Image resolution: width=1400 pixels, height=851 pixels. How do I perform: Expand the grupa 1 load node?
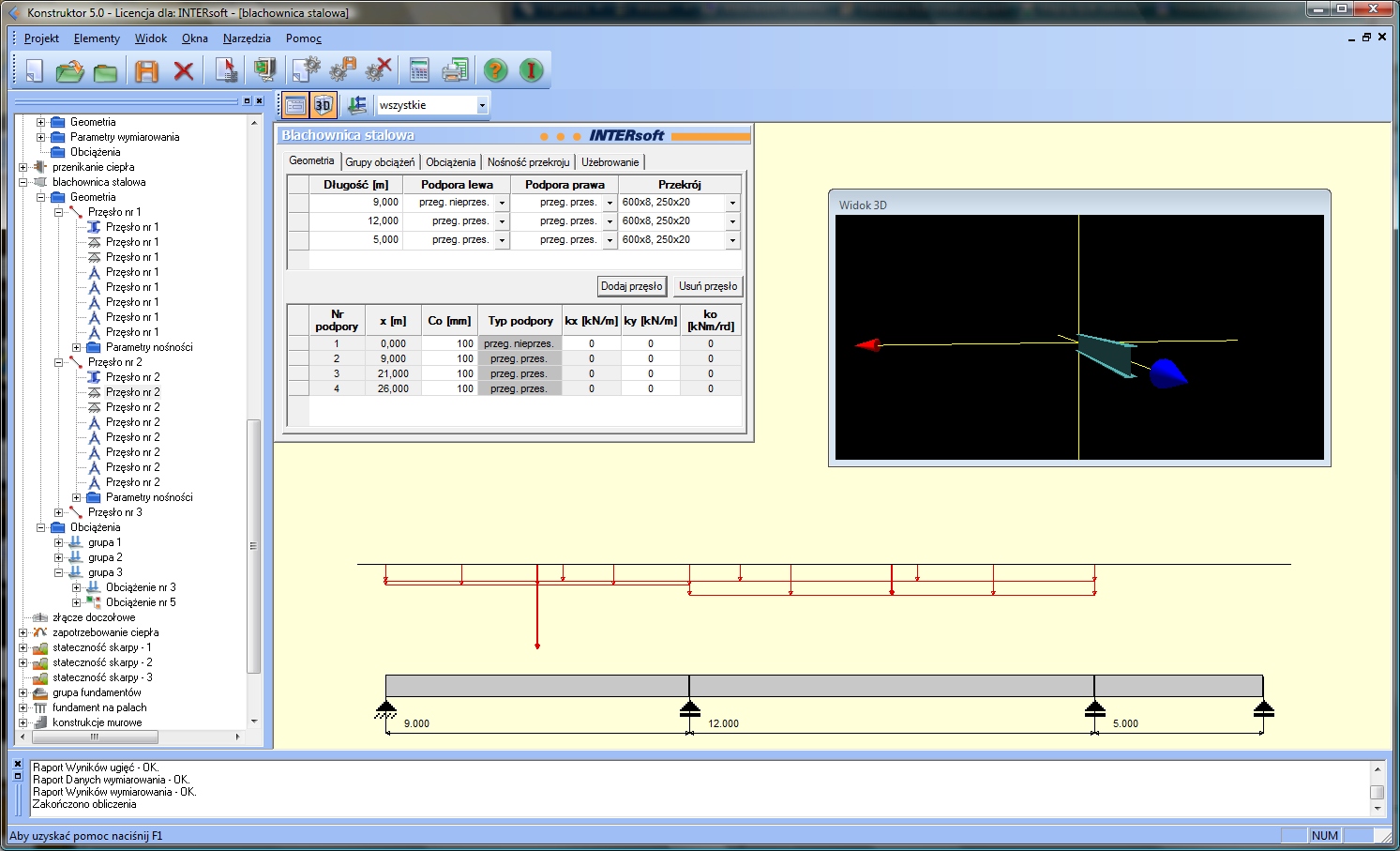click(58, 542)
